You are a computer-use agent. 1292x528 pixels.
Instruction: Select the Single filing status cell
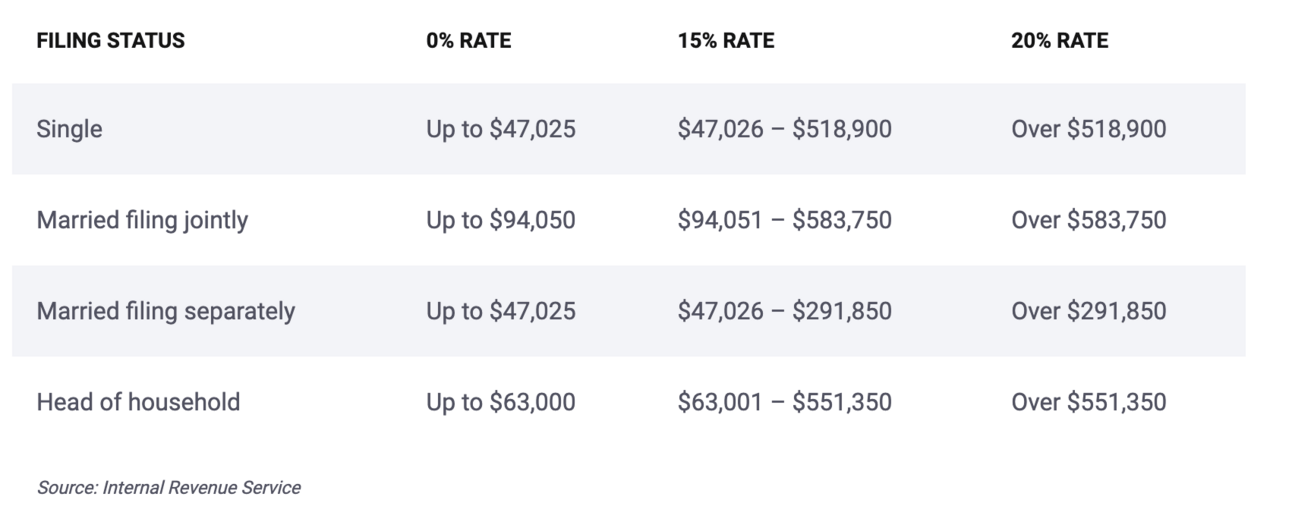tap(69, 129)
